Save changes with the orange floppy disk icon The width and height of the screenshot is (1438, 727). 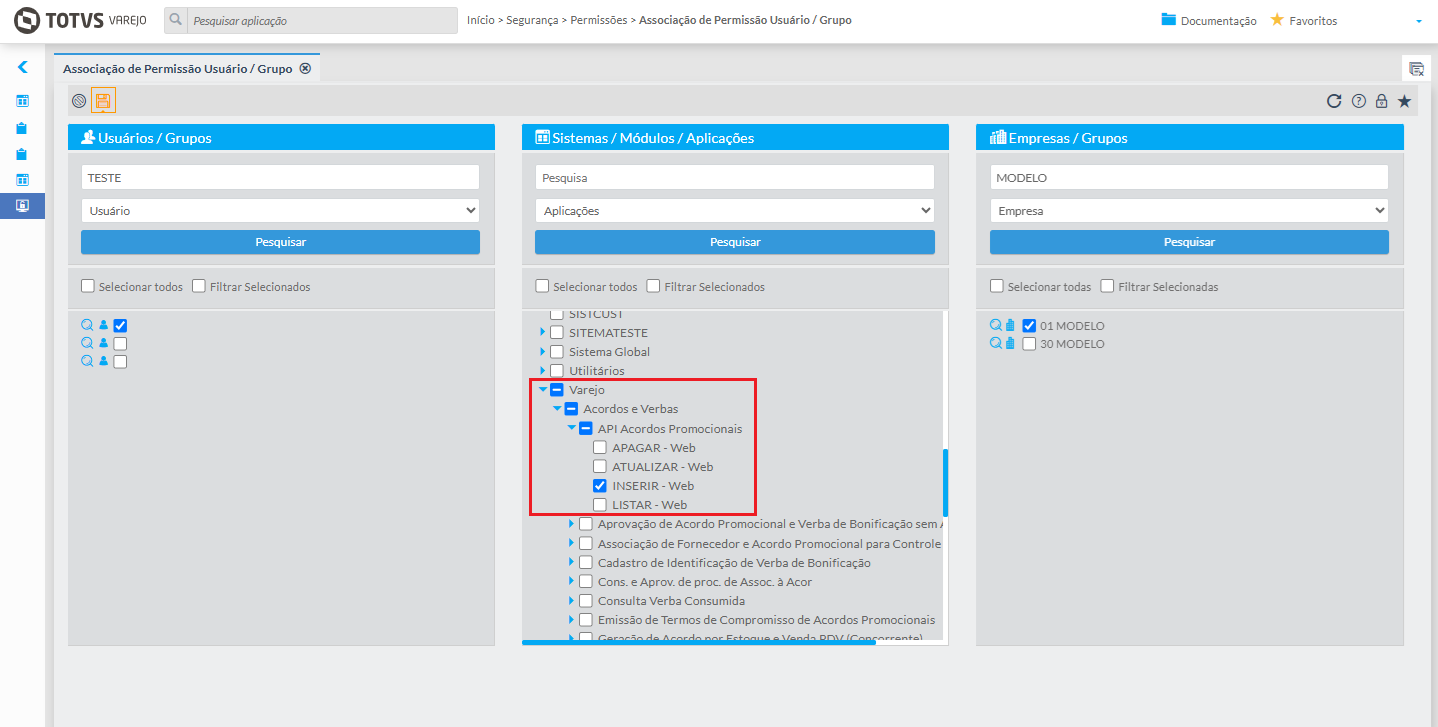(103, 100)
